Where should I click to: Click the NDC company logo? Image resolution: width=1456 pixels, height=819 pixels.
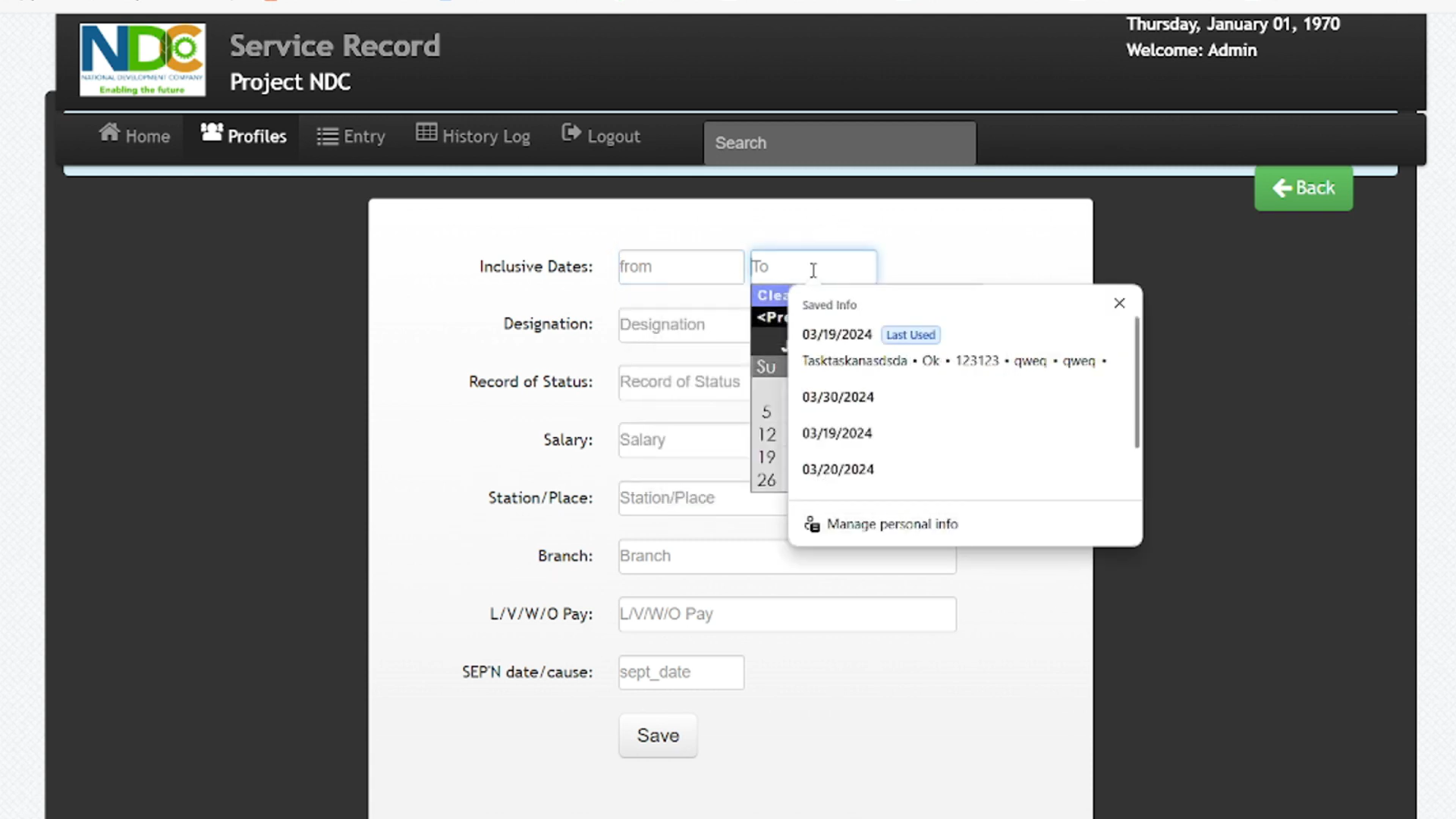[x=143, y=60]
